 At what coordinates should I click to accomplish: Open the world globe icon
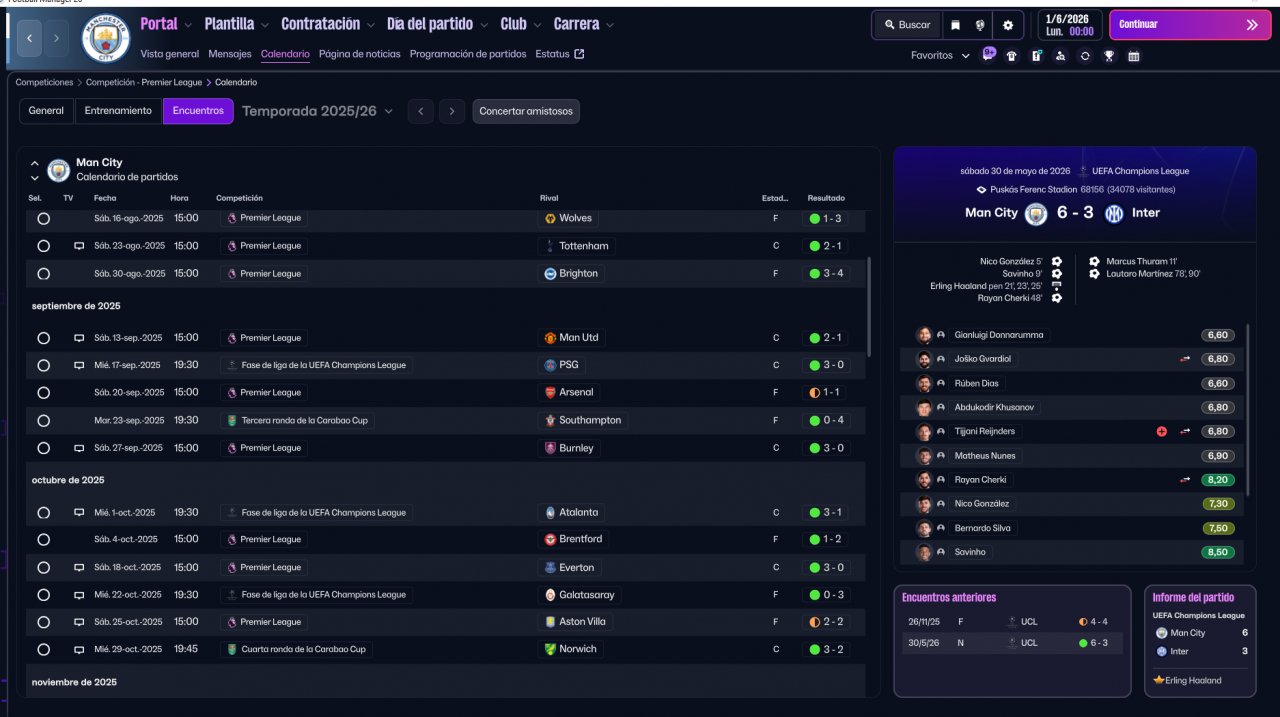981,25
